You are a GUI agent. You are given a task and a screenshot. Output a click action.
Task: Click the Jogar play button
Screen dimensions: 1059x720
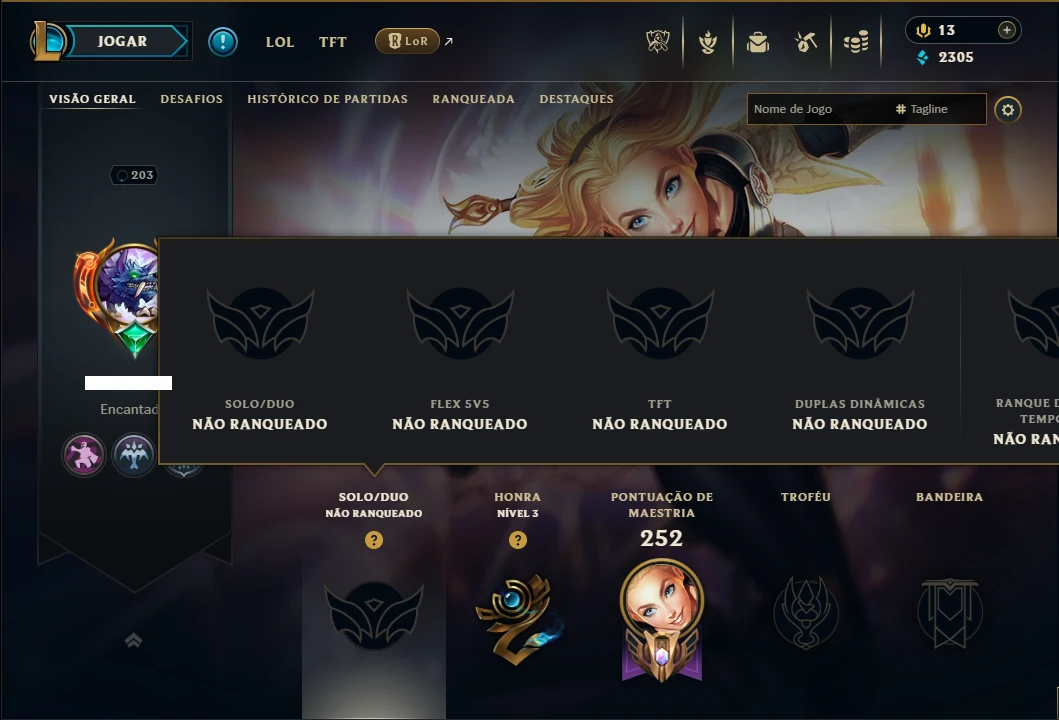pyautogui.click(x=122, y=41)
